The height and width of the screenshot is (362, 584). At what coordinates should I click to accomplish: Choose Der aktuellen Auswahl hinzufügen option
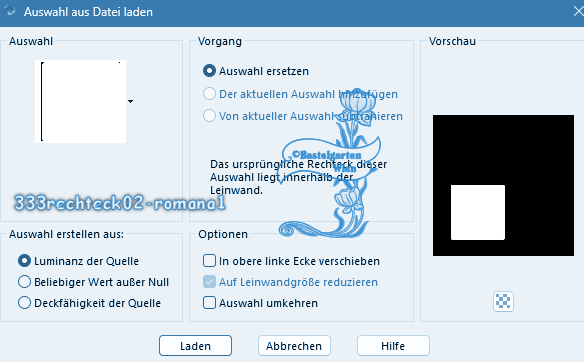click(209, 94)
